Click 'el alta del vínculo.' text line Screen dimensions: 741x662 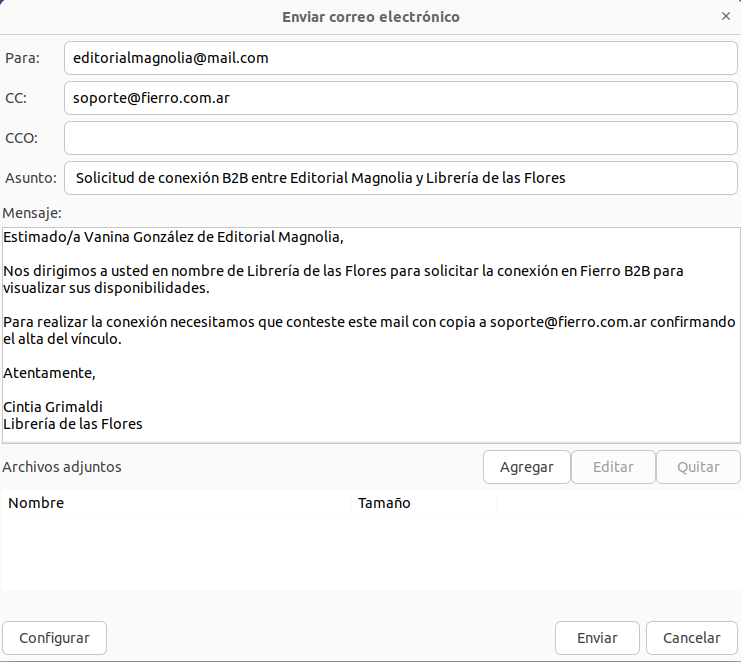62,339
